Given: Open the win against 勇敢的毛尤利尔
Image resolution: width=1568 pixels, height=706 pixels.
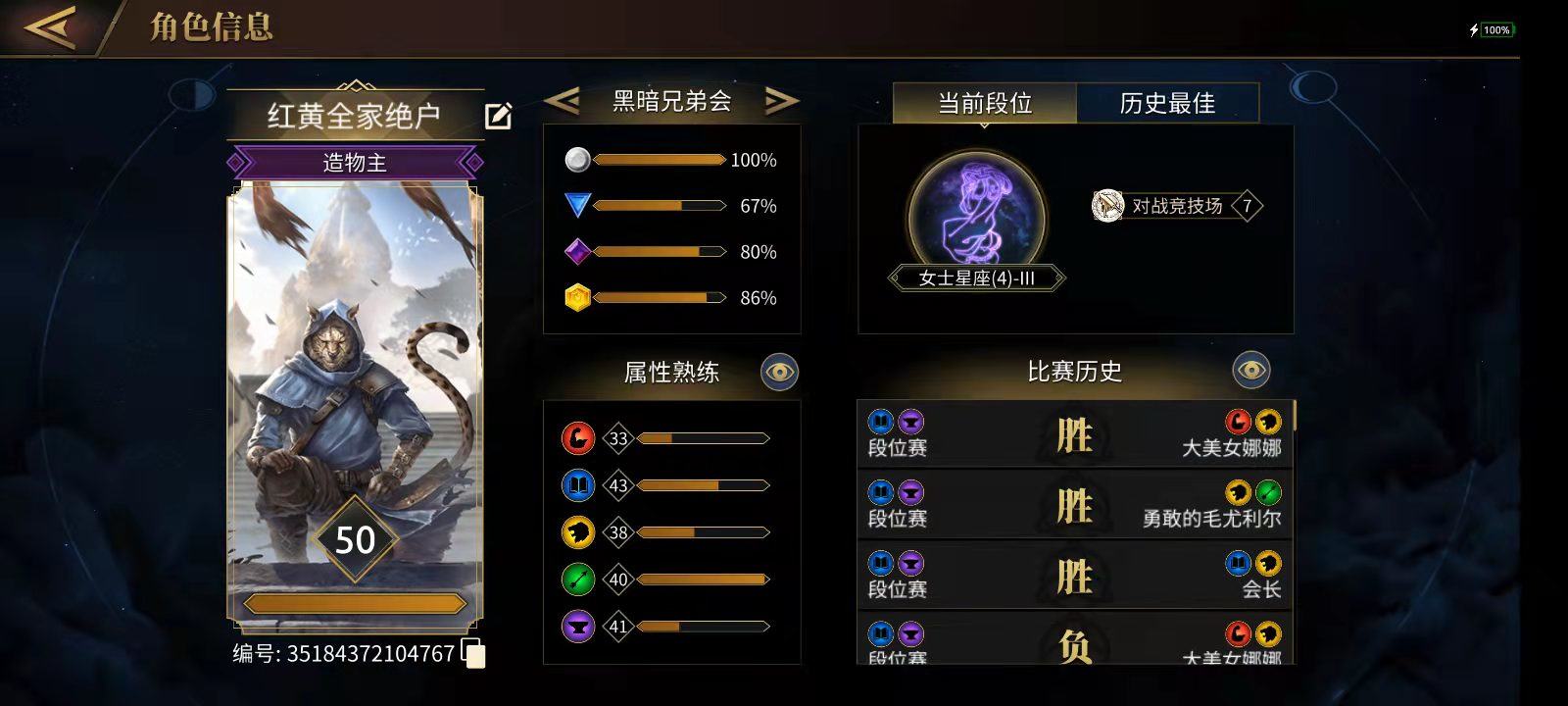Looking at the screenshot, I should click(1075, 505).
